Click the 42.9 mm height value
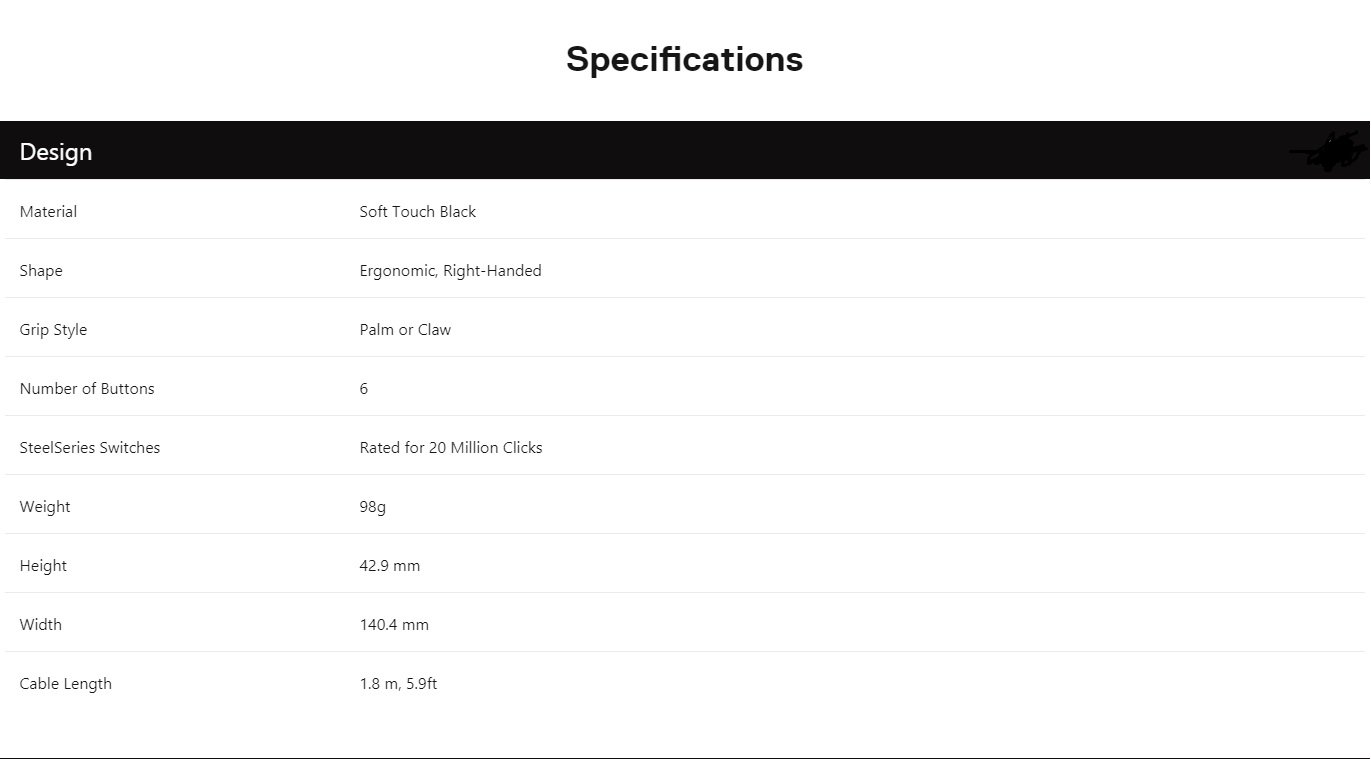This screenshot has width=1371, height=759. [x=390, y=566]
